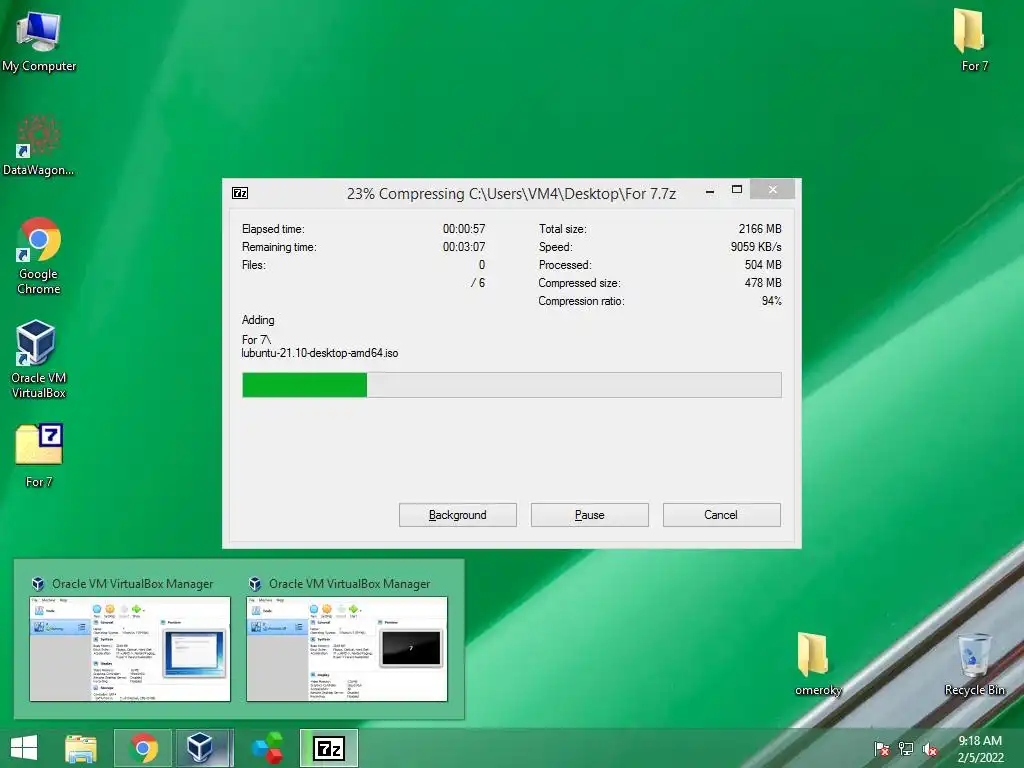Minimize the 7-Zip compressing dialog
This screenshot has height=768, width=1024.
coord(710,191)
